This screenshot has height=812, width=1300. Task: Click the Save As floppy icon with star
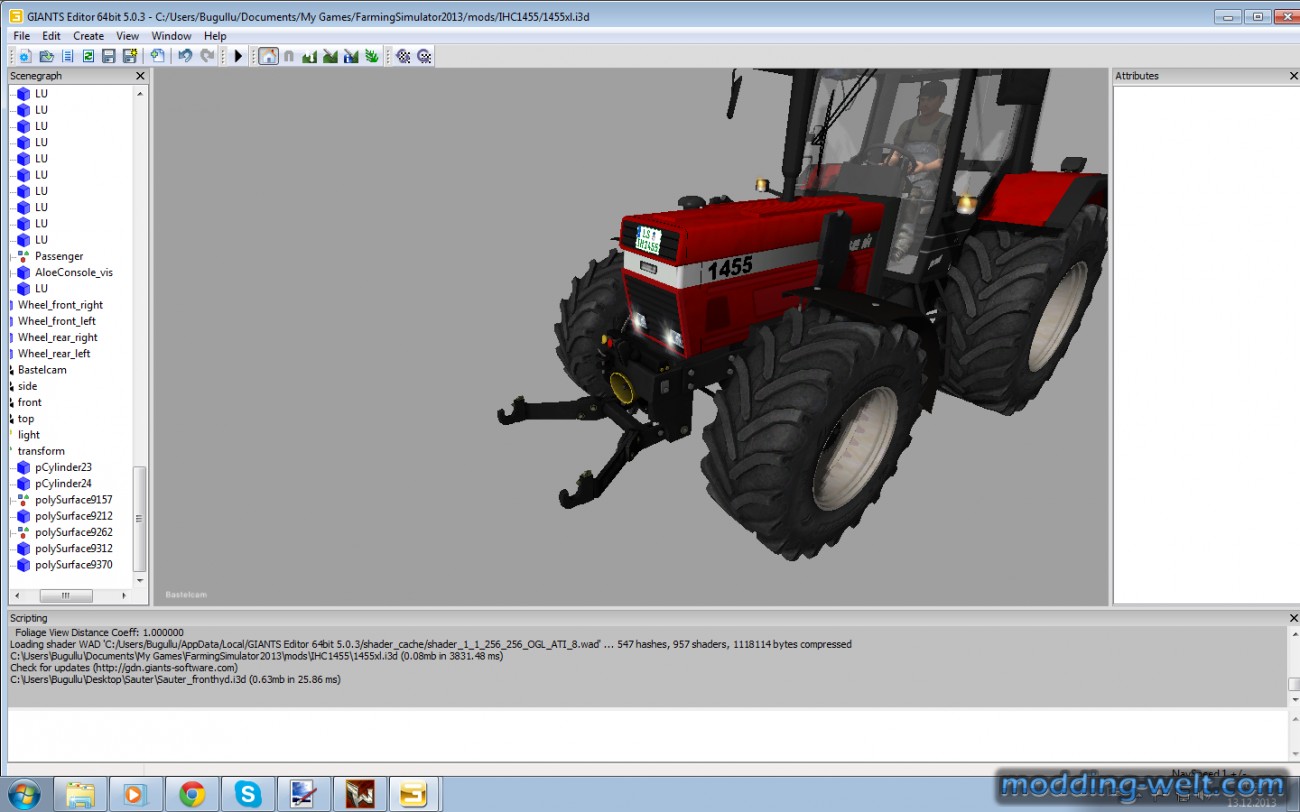129,56
